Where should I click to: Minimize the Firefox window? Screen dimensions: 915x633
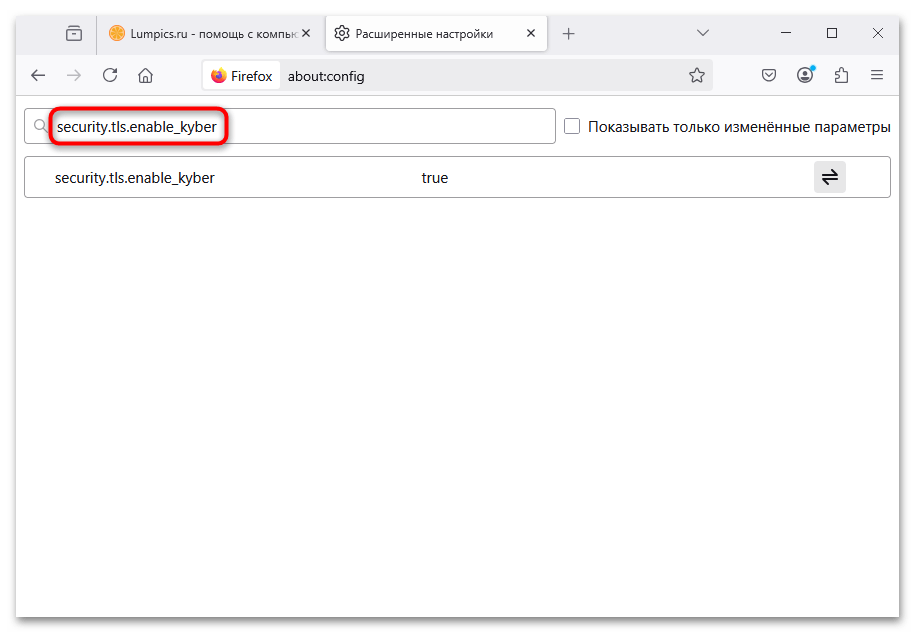coord(786,33)
